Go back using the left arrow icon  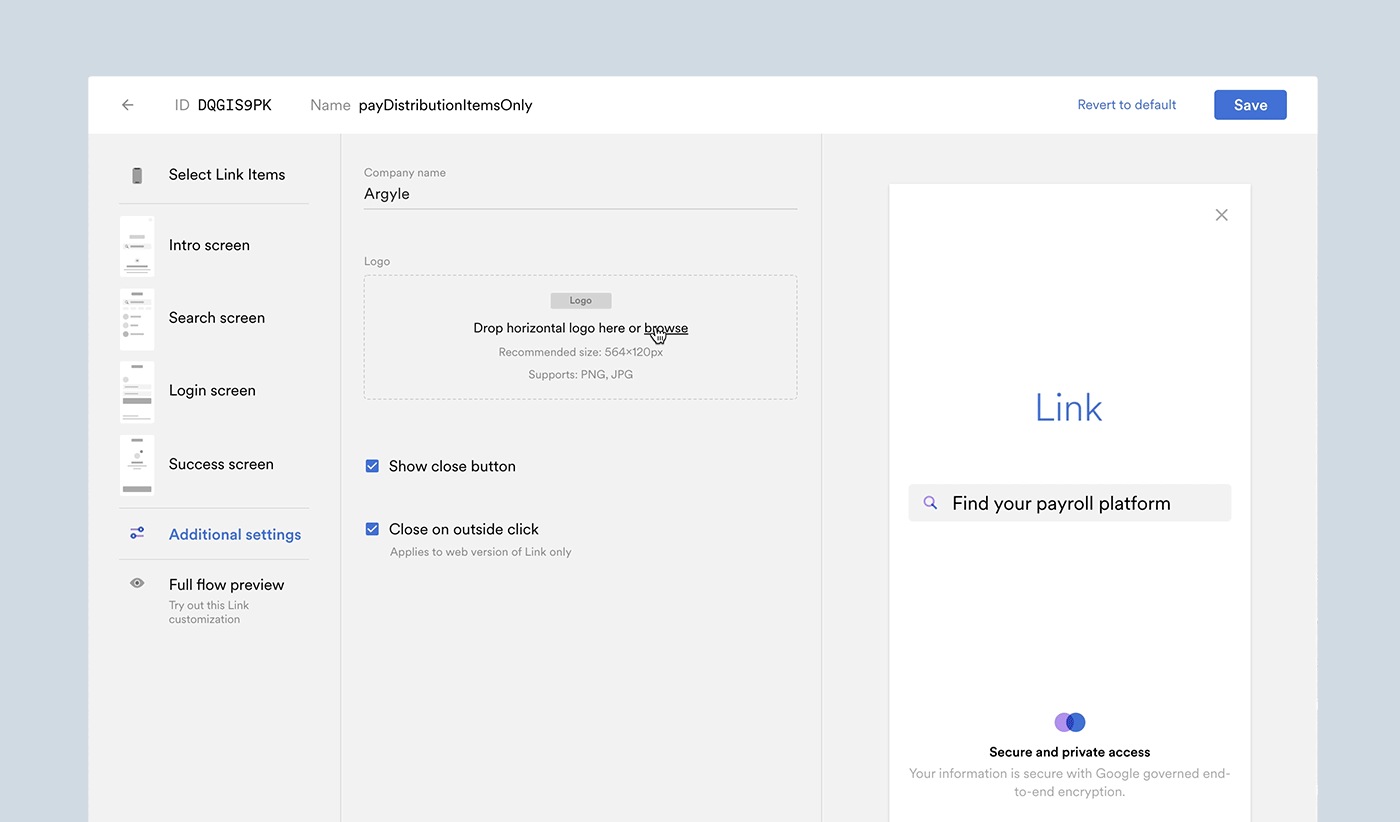[127, 105]
